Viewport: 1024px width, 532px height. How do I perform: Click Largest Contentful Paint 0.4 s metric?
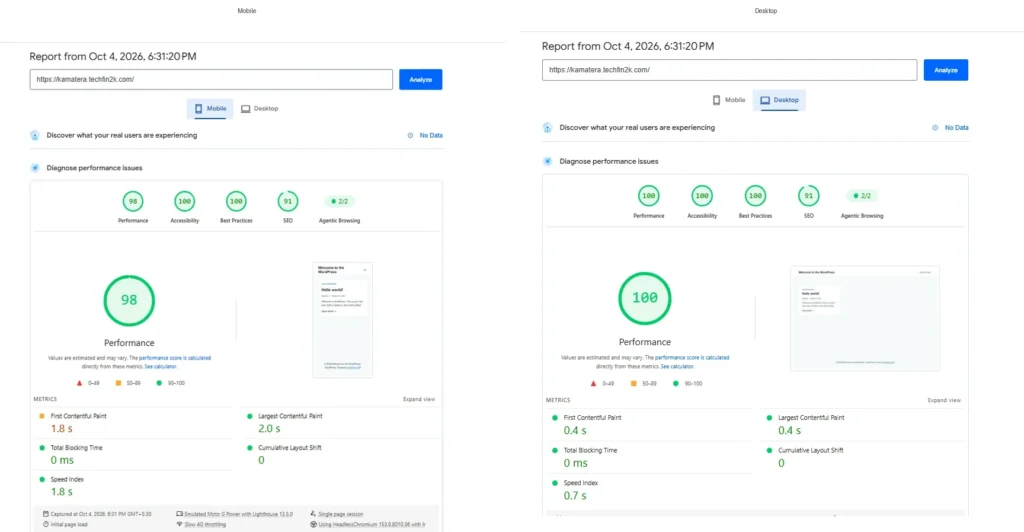[x=863, y=424]
